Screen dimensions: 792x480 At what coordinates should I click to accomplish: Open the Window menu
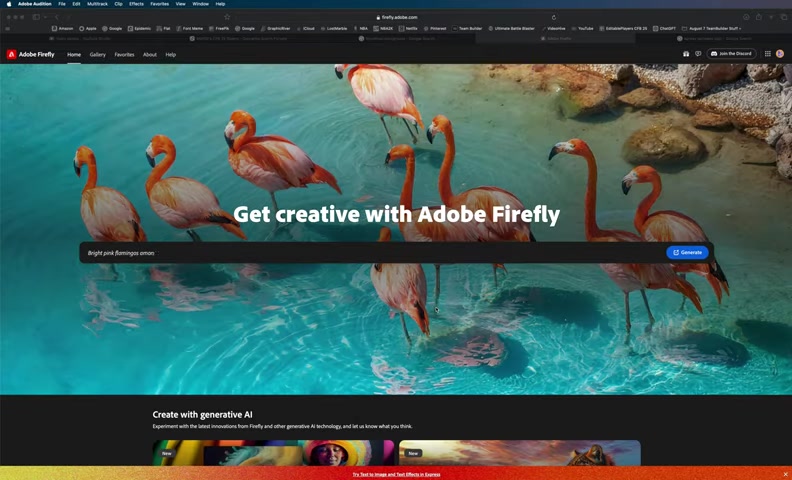pyautogui.click(x=201, y=4)
